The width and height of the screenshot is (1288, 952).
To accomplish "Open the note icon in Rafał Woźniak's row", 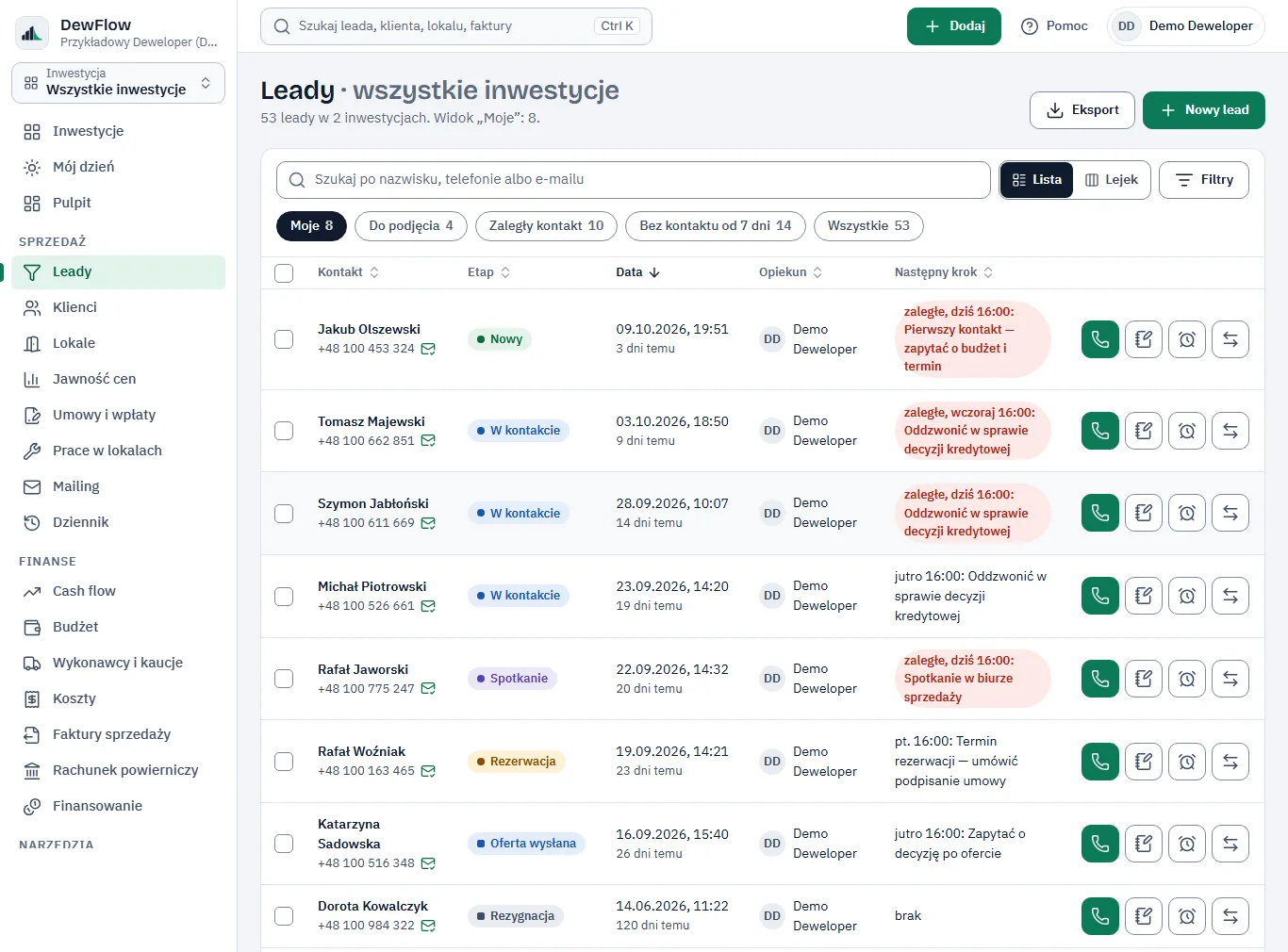I will point(1144,761).
